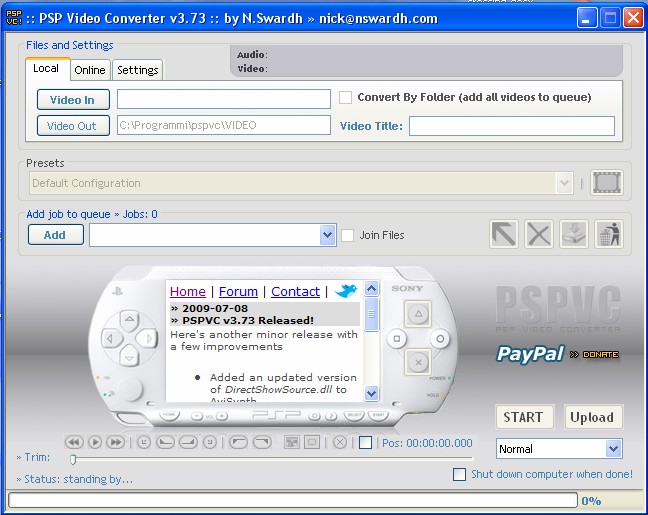Click the '0%' progress percentage text
648x515 pixels.
coord(591,501)
